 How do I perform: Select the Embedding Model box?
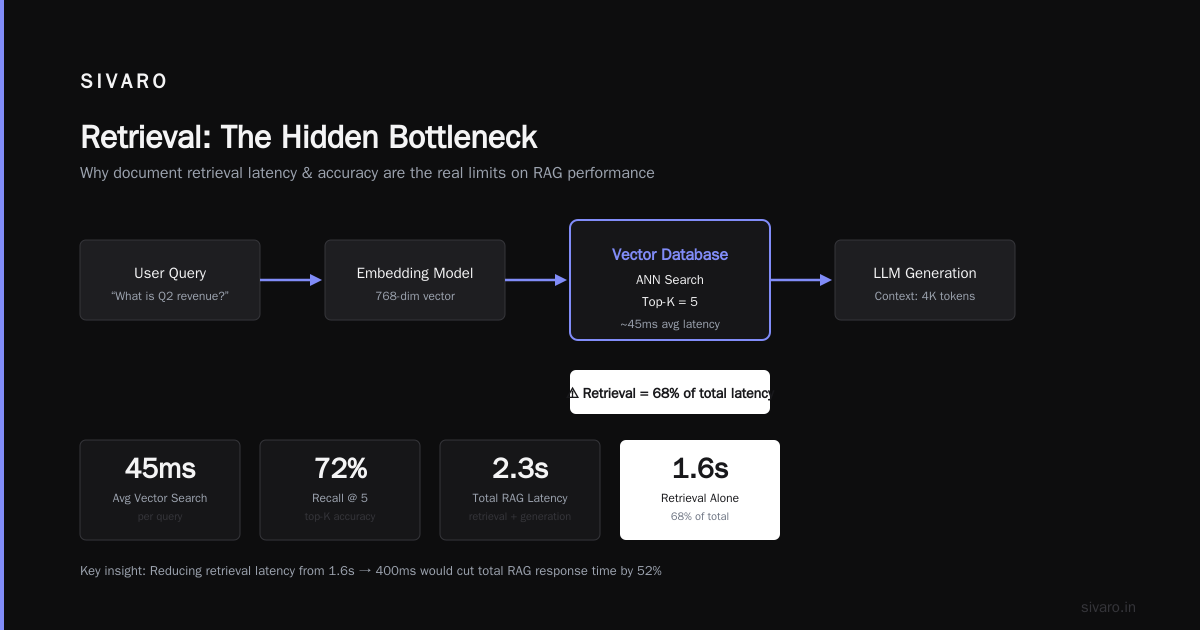click(x=415, y=280)
